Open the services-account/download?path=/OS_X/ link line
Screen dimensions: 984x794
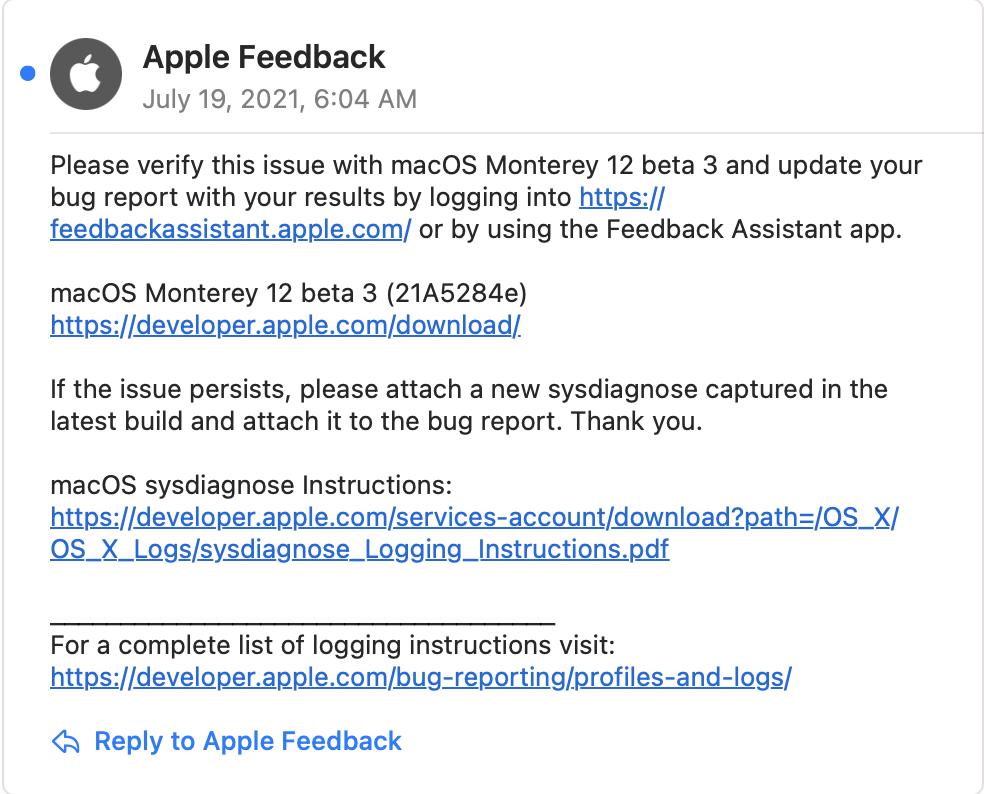point(474,517)
